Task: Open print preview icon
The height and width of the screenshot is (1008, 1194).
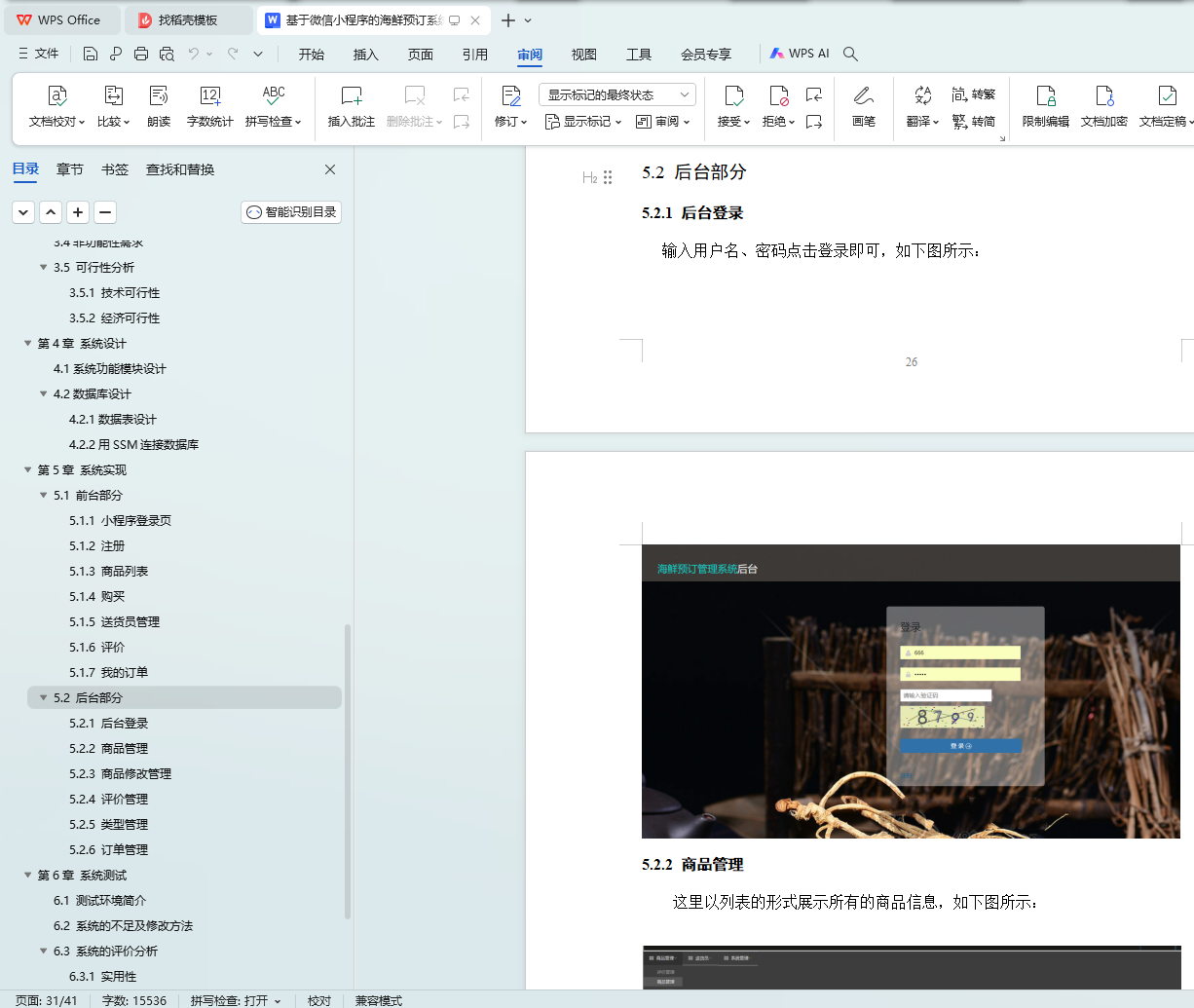Action: 167,54
